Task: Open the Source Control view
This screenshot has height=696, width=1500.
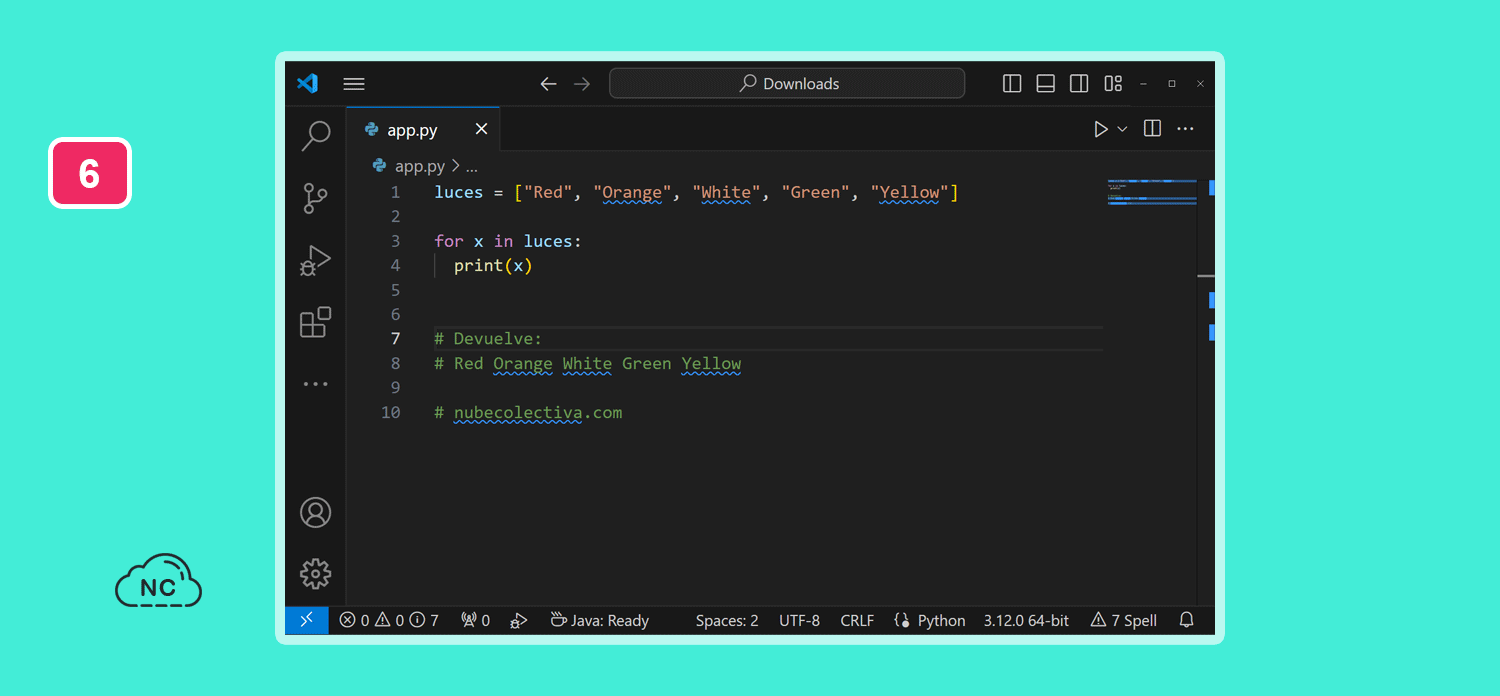Action: pos(316,198)
